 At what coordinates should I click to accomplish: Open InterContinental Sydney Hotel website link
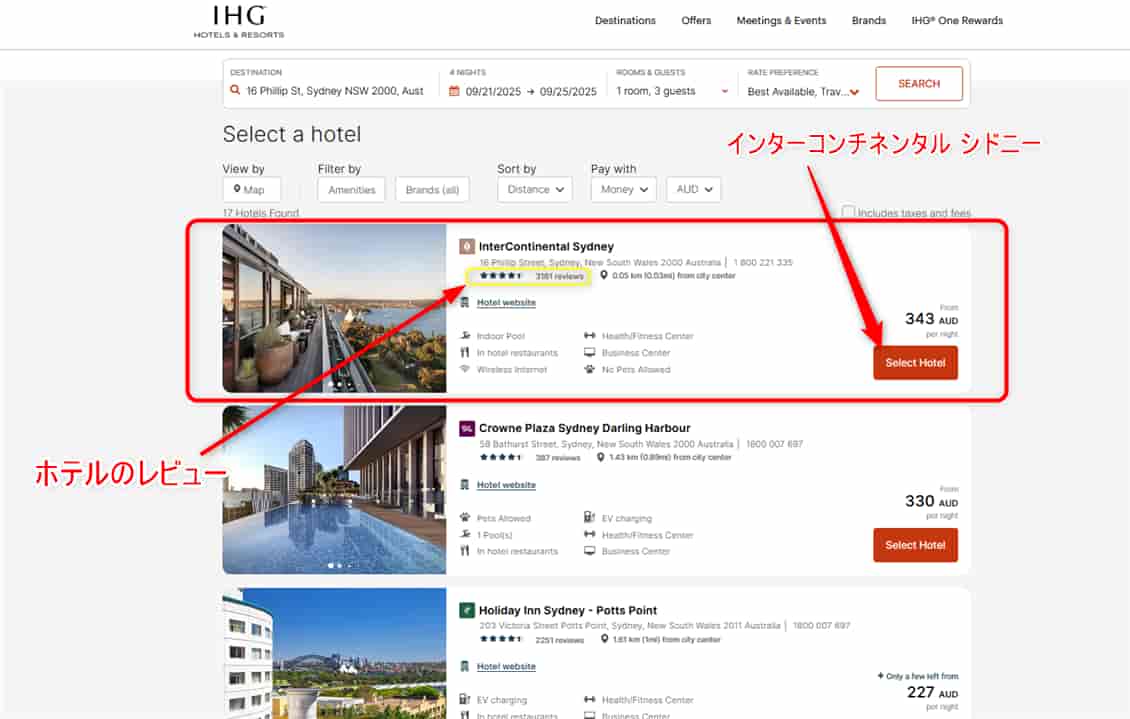[506, 303]
